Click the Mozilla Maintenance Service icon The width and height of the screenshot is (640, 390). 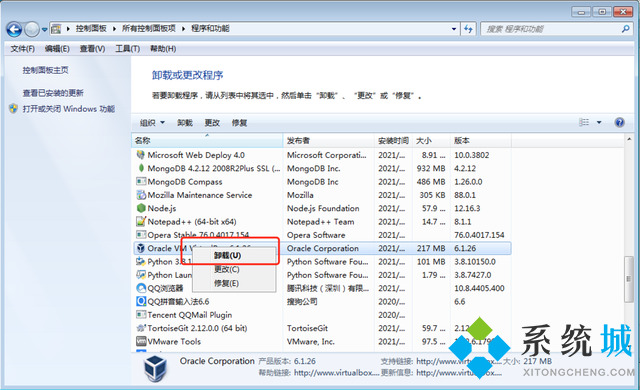point(141,195)
